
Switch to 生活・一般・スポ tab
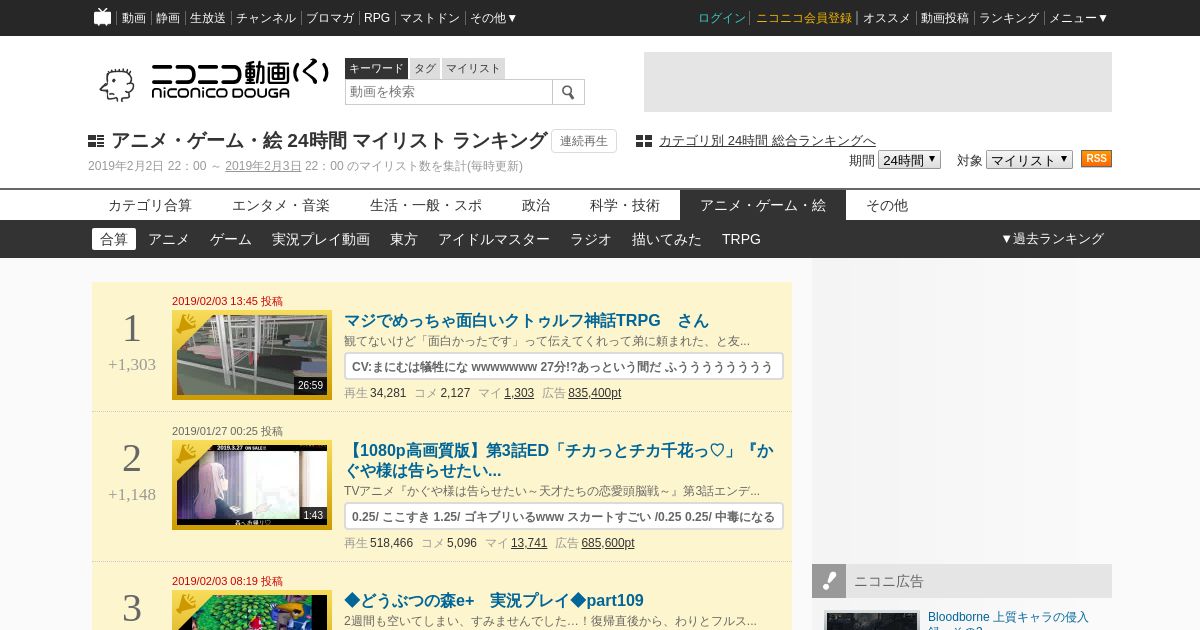click(x=426, y=205)
